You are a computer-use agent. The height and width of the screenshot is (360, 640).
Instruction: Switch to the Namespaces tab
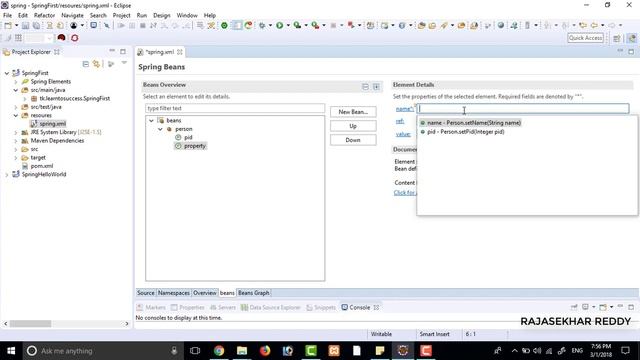[174, 293]
